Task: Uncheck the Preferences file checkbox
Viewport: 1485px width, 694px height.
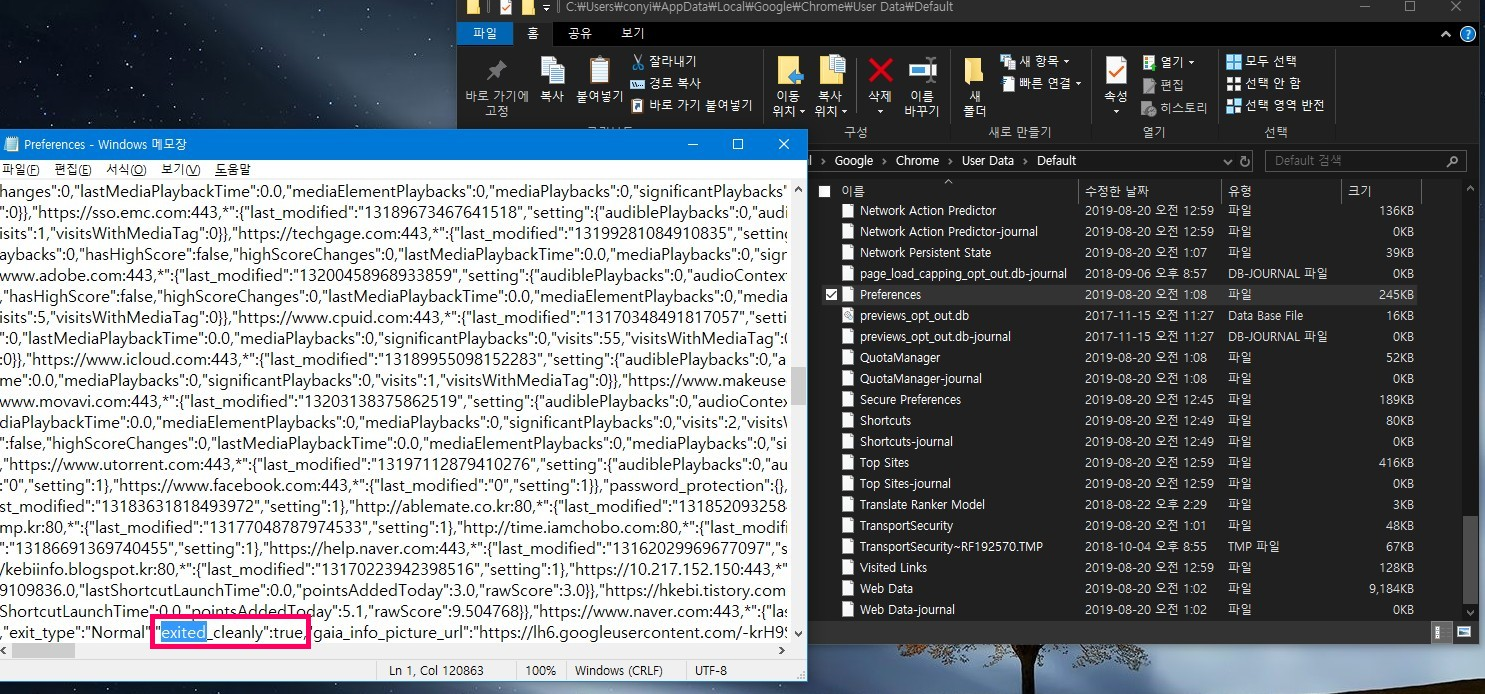Action: pyautogui.click(x=831, y=294)
